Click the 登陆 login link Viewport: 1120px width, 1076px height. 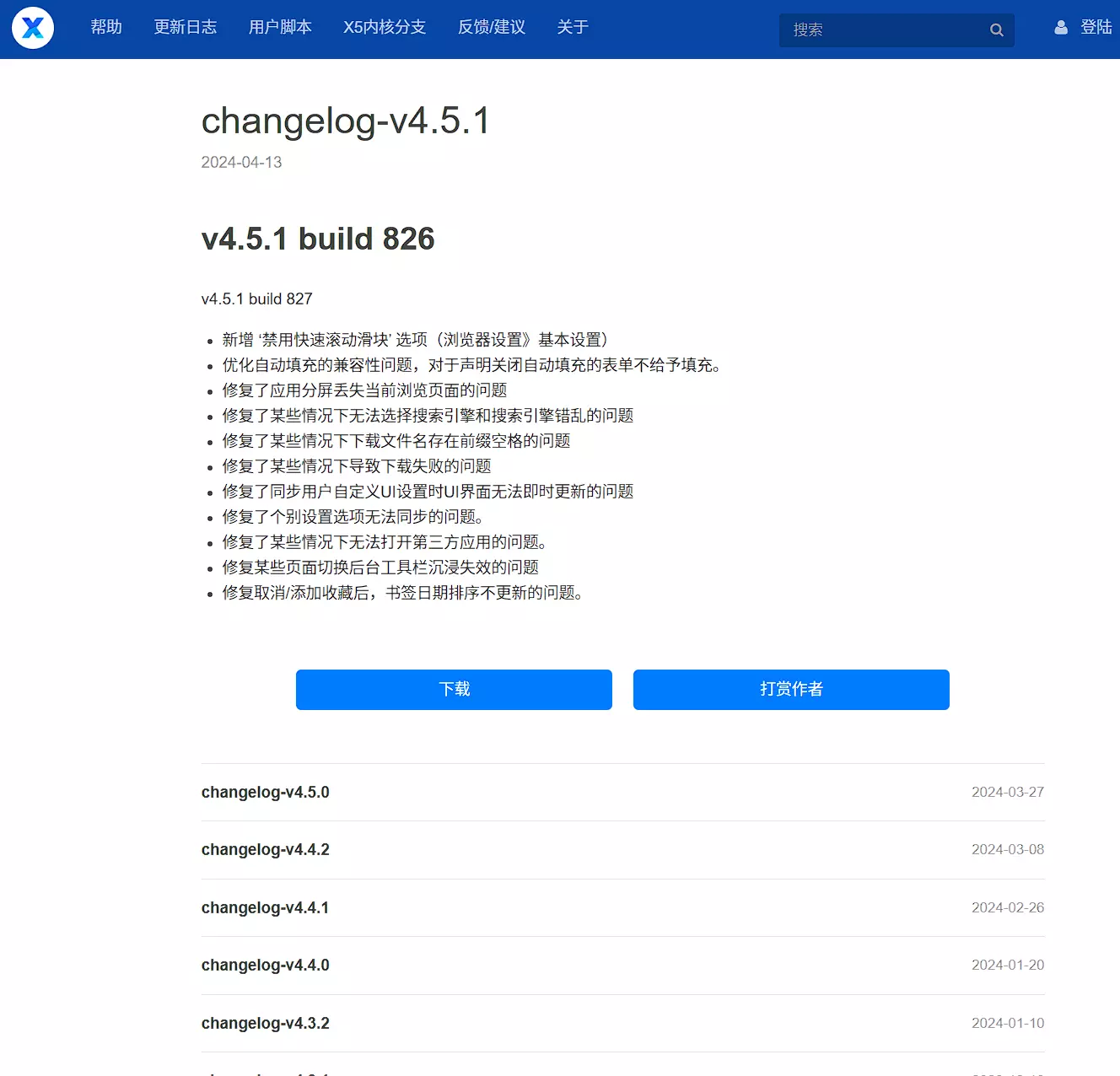1096,28
